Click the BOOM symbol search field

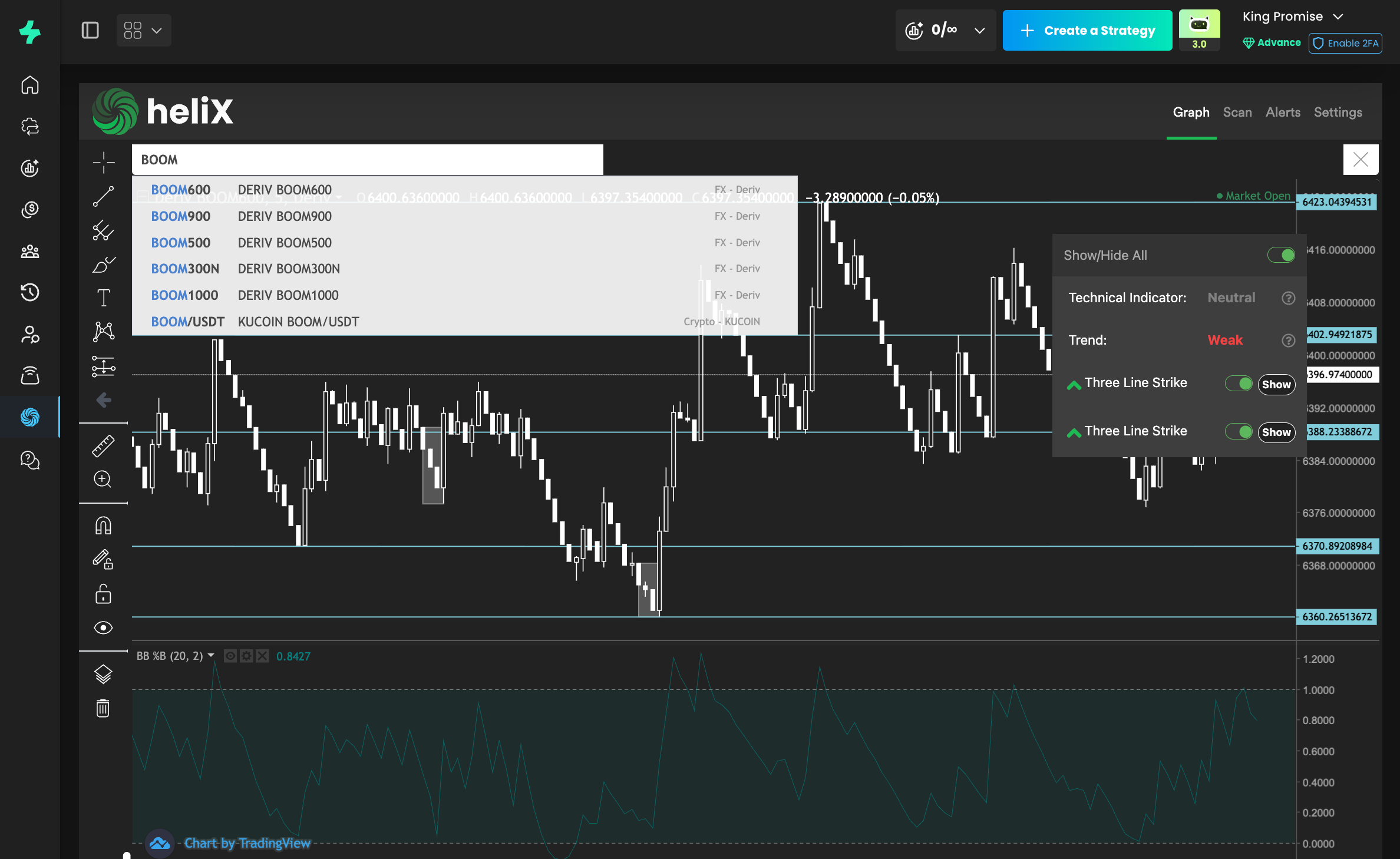coord(367,160)
